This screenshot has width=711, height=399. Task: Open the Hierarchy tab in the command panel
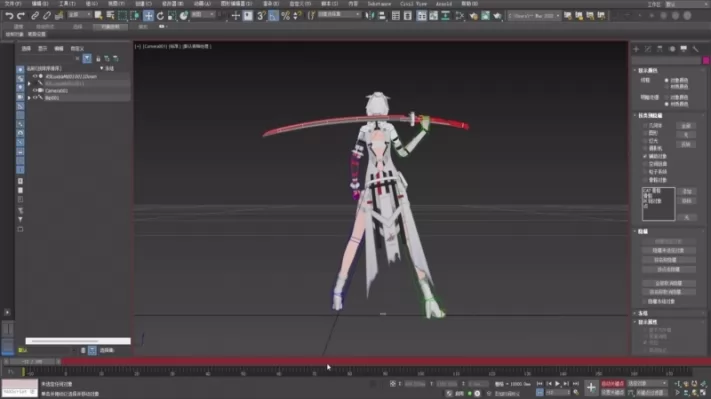click(660, 49)
